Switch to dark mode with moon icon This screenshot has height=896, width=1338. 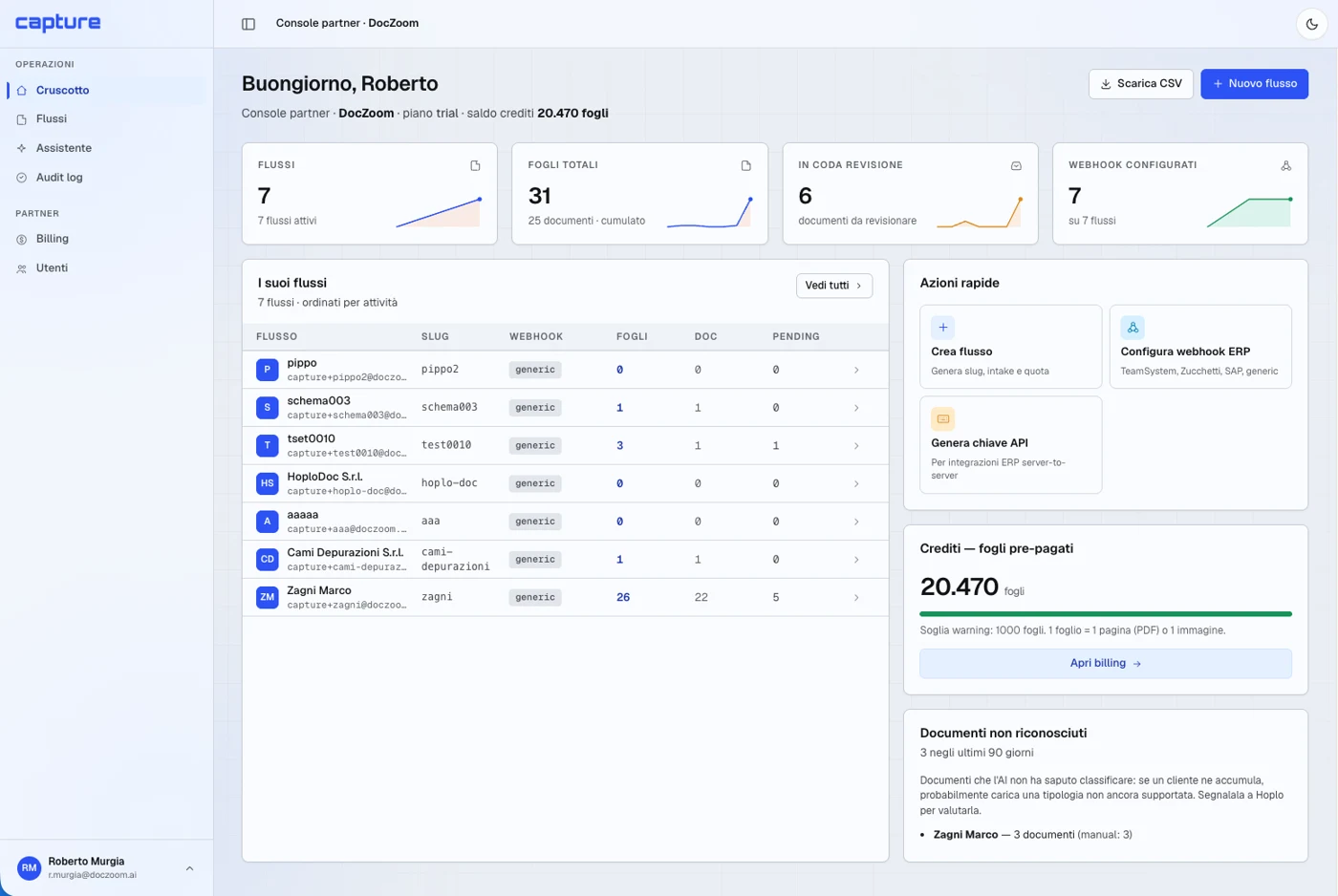(1312, 24)
